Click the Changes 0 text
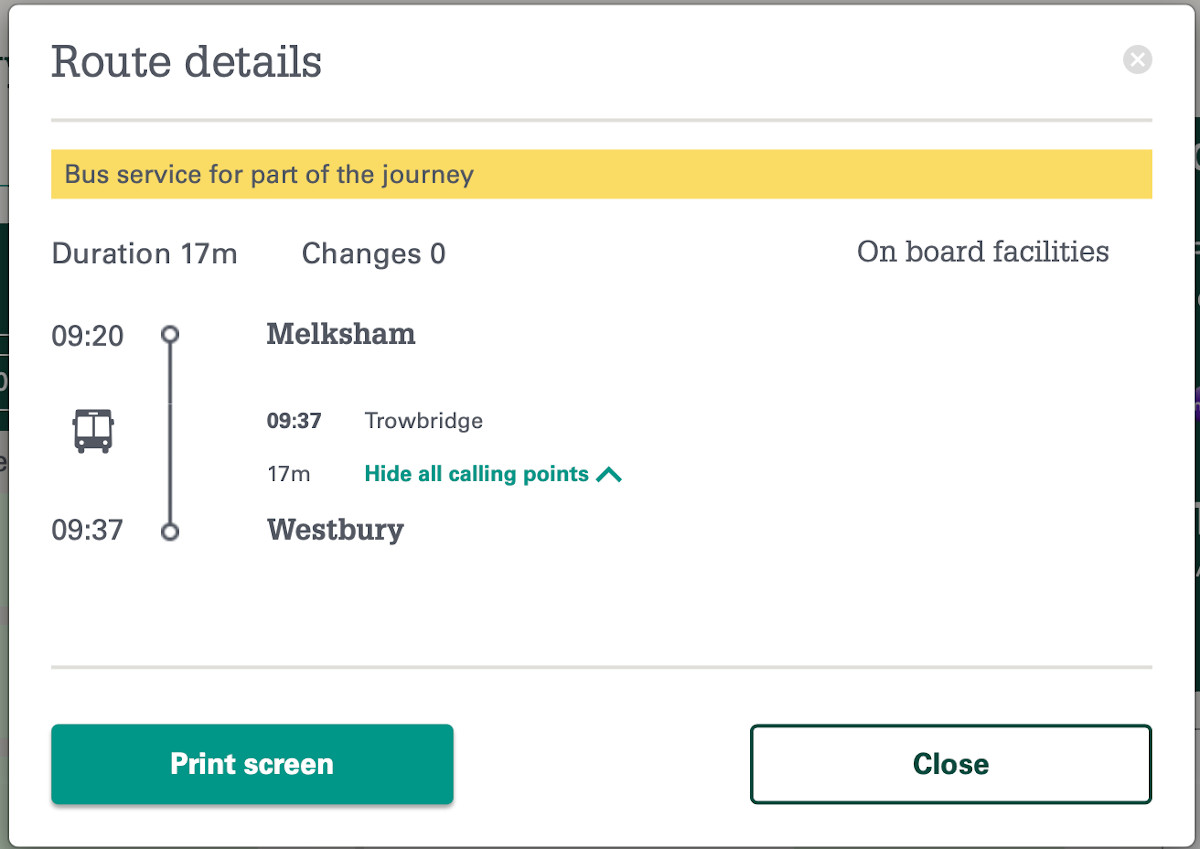Image resolution: width=1200 pixels, height=849 pixels. pyautogui.click(x=373, y=254)
